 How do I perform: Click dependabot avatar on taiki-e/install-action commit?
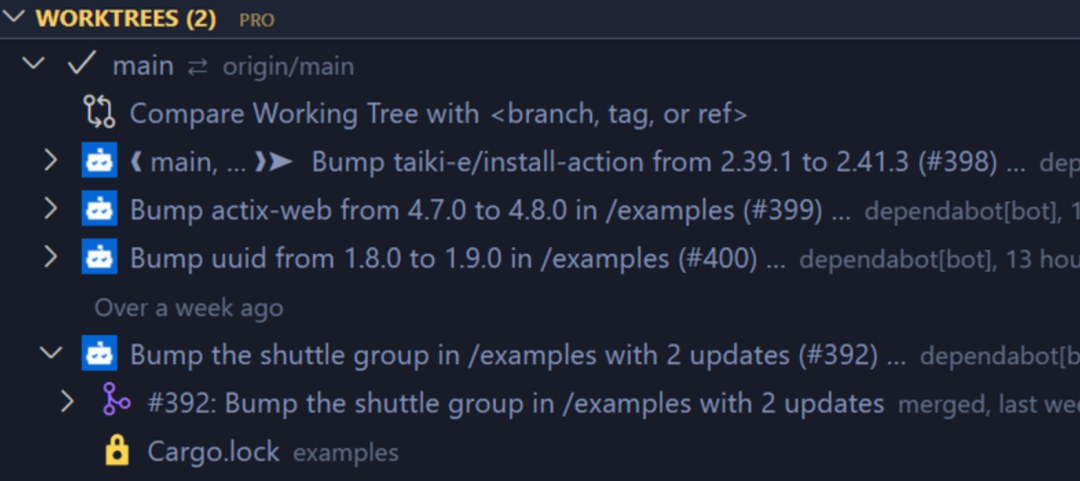click(99, 161)
